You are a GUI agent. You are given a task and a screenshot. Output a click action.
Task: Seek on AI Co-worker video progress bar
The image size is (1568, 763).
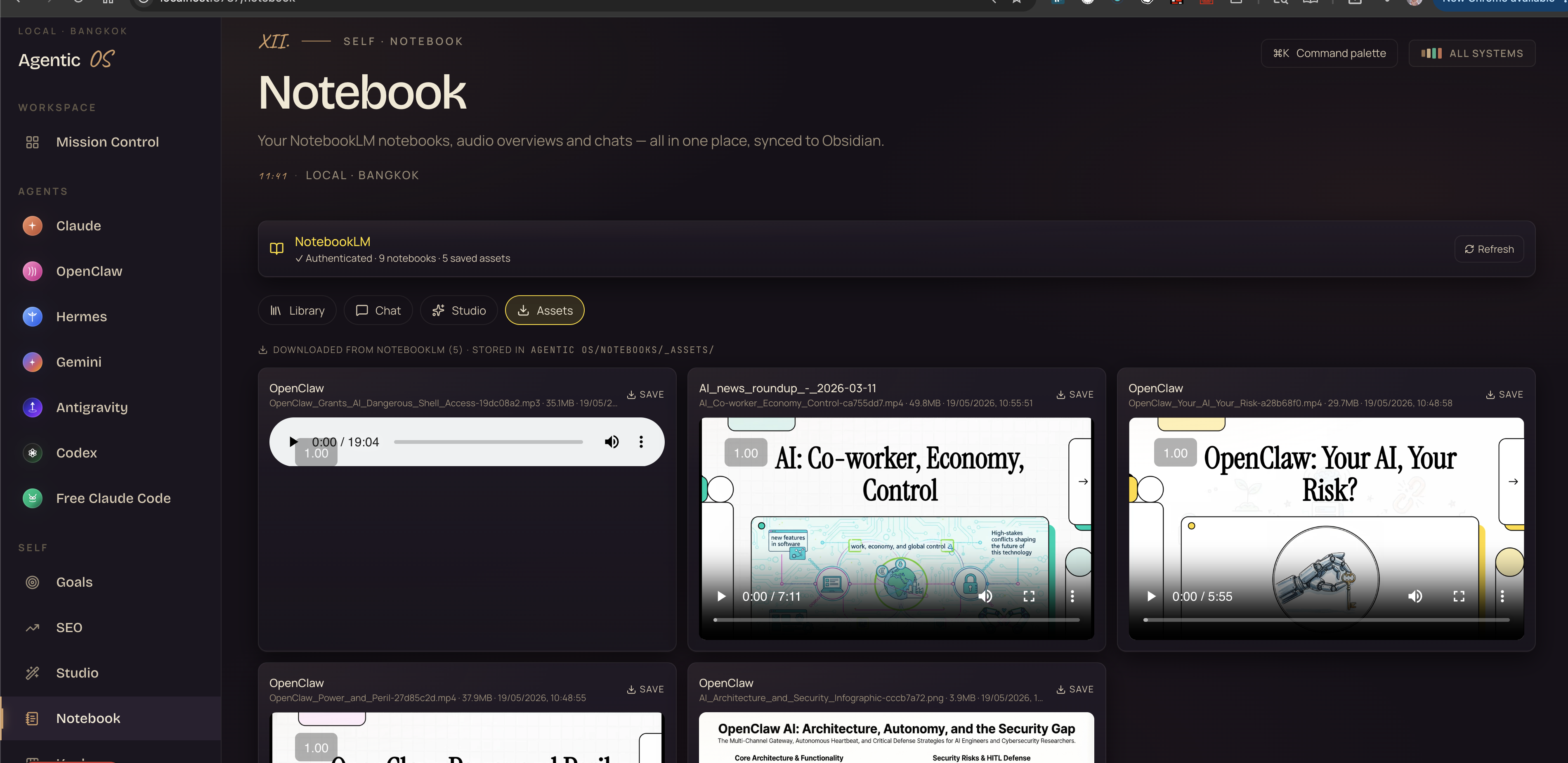click(x=897, y=620)
